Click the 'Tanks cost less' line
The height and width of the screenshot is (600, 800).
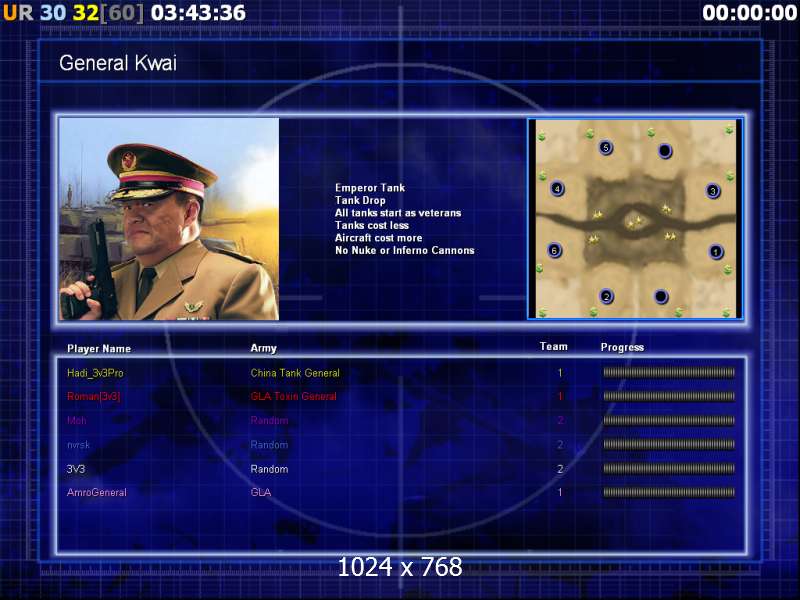pyautogui.click(x=372, y=226)
